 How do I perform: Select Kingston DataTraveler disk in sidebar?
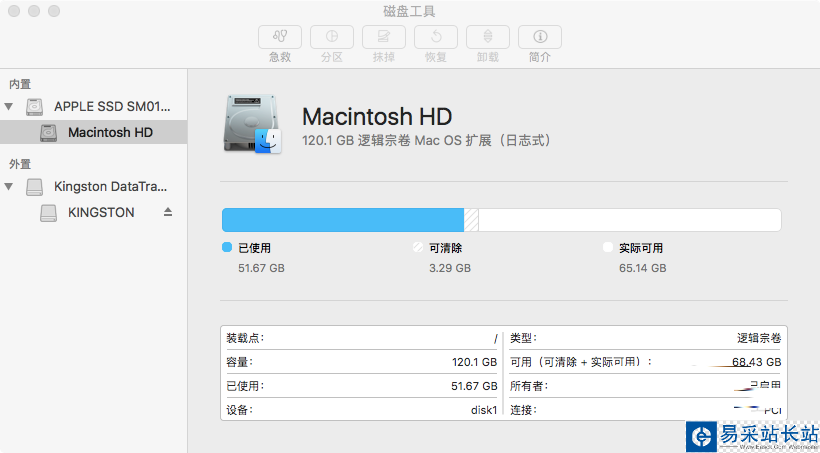[112, 186]
